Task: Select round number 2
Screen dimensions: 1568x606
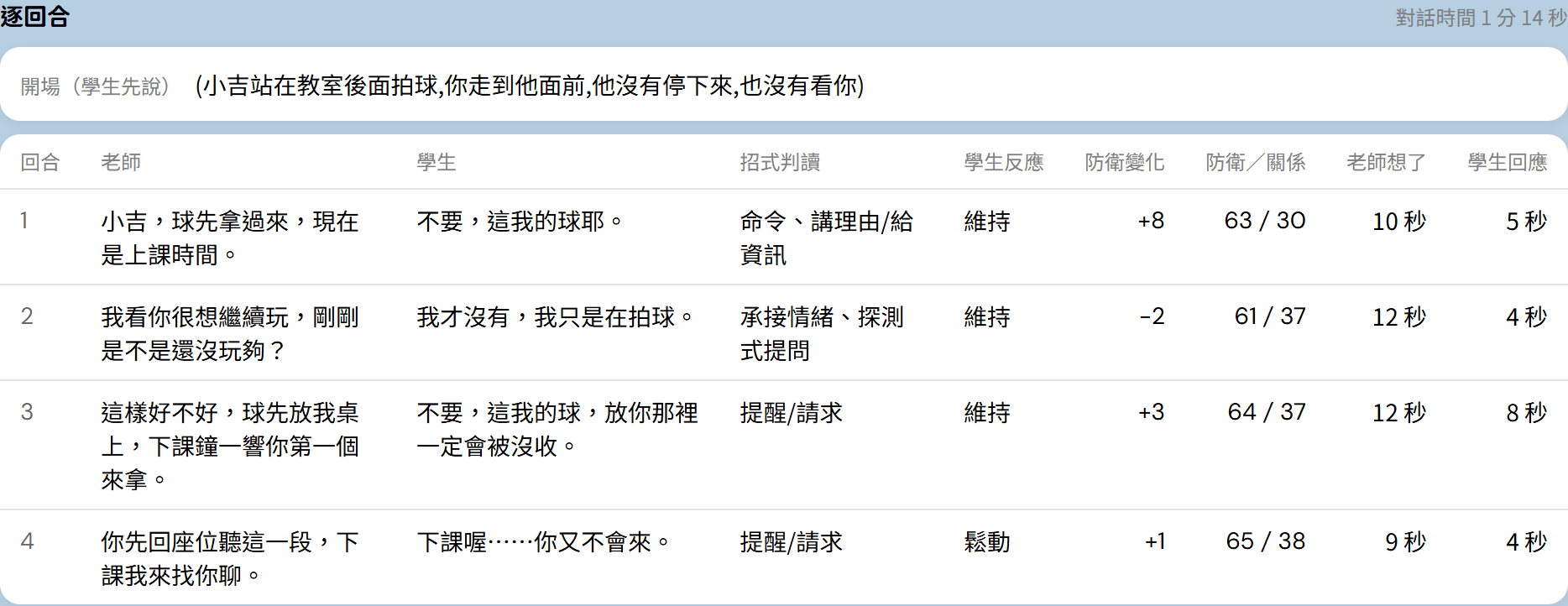Action: [27, 316]
